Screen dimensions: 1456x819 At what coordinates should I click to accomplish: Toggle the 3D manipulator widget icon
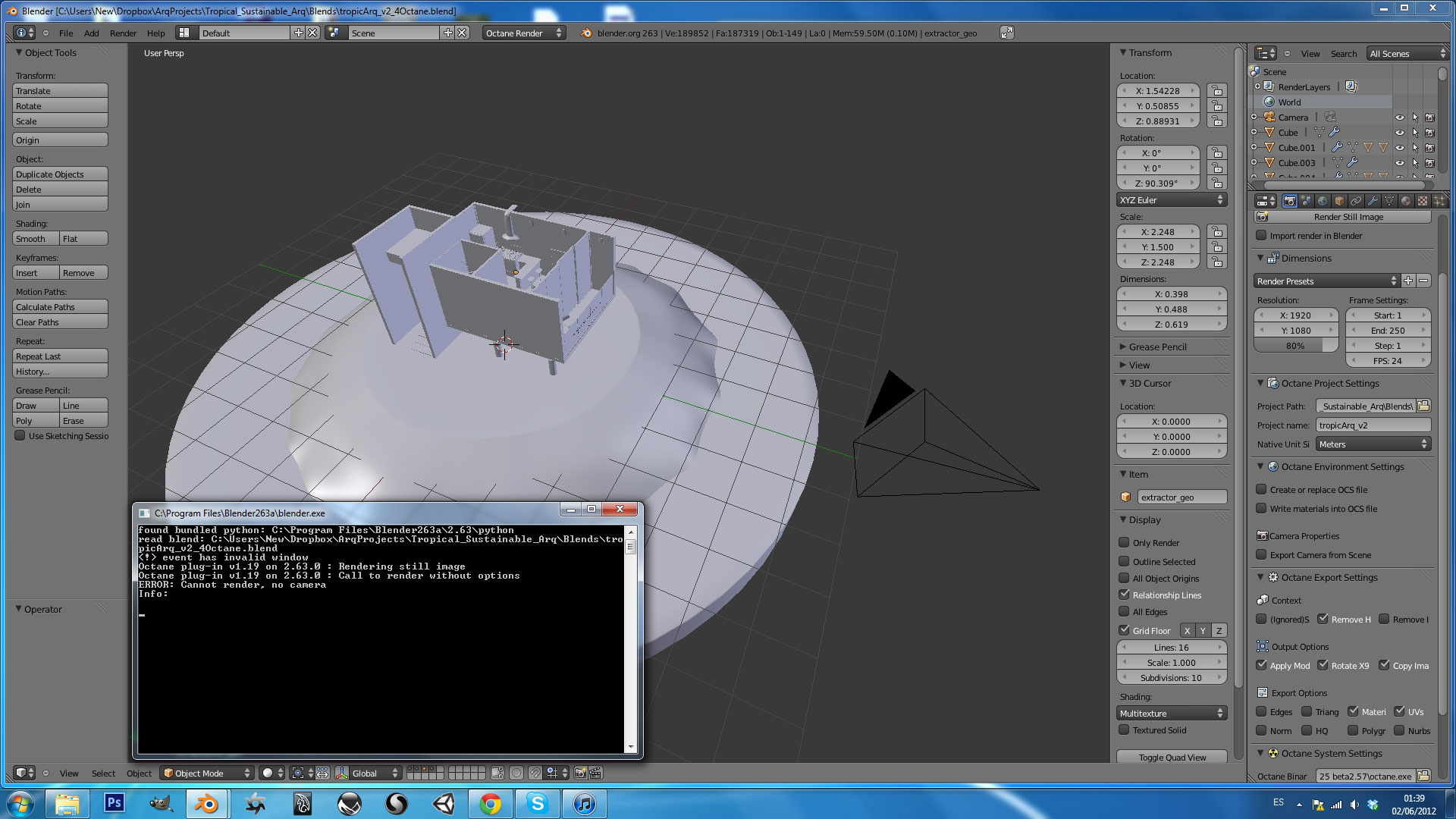(341, 773)
